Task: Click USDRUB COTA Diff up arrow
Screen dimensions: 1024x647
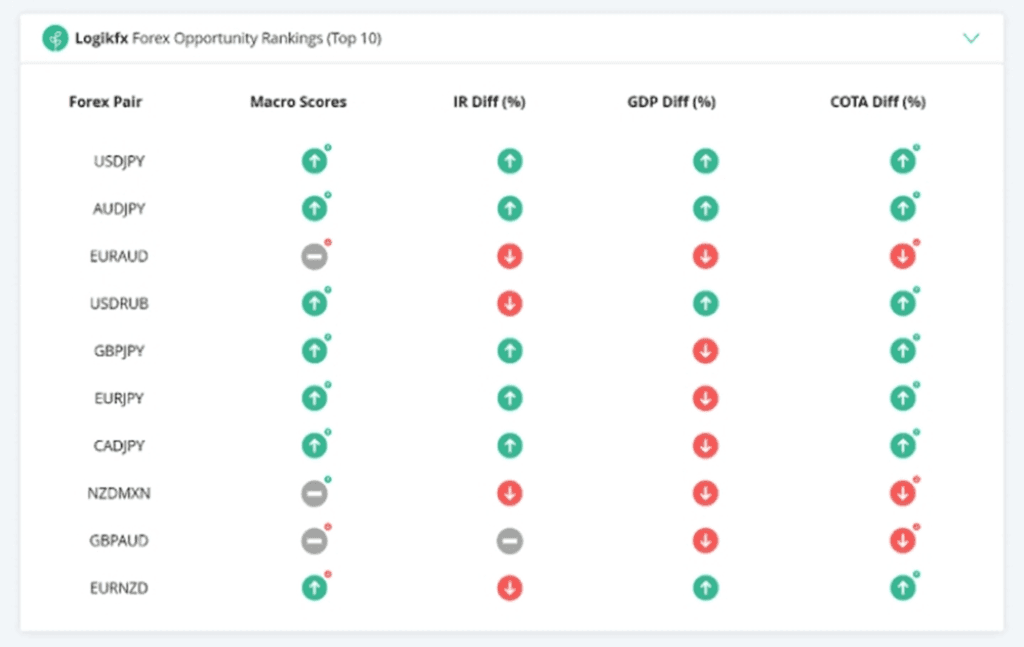Action: pyautogui.click(x=903, y=303)
